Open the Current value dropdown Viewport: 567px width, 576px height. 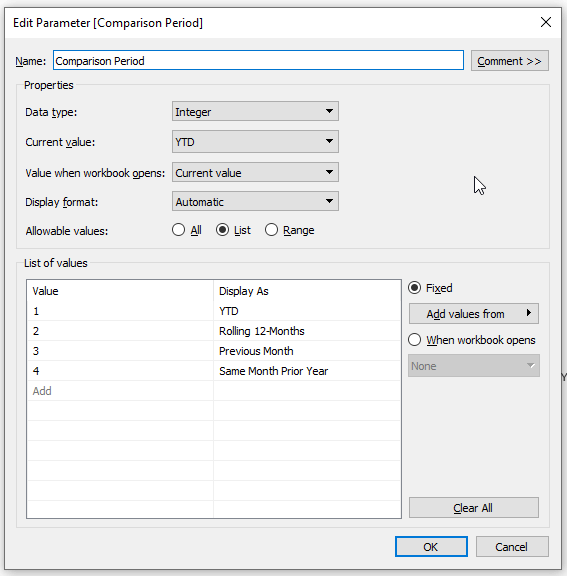tap(255, 141)
